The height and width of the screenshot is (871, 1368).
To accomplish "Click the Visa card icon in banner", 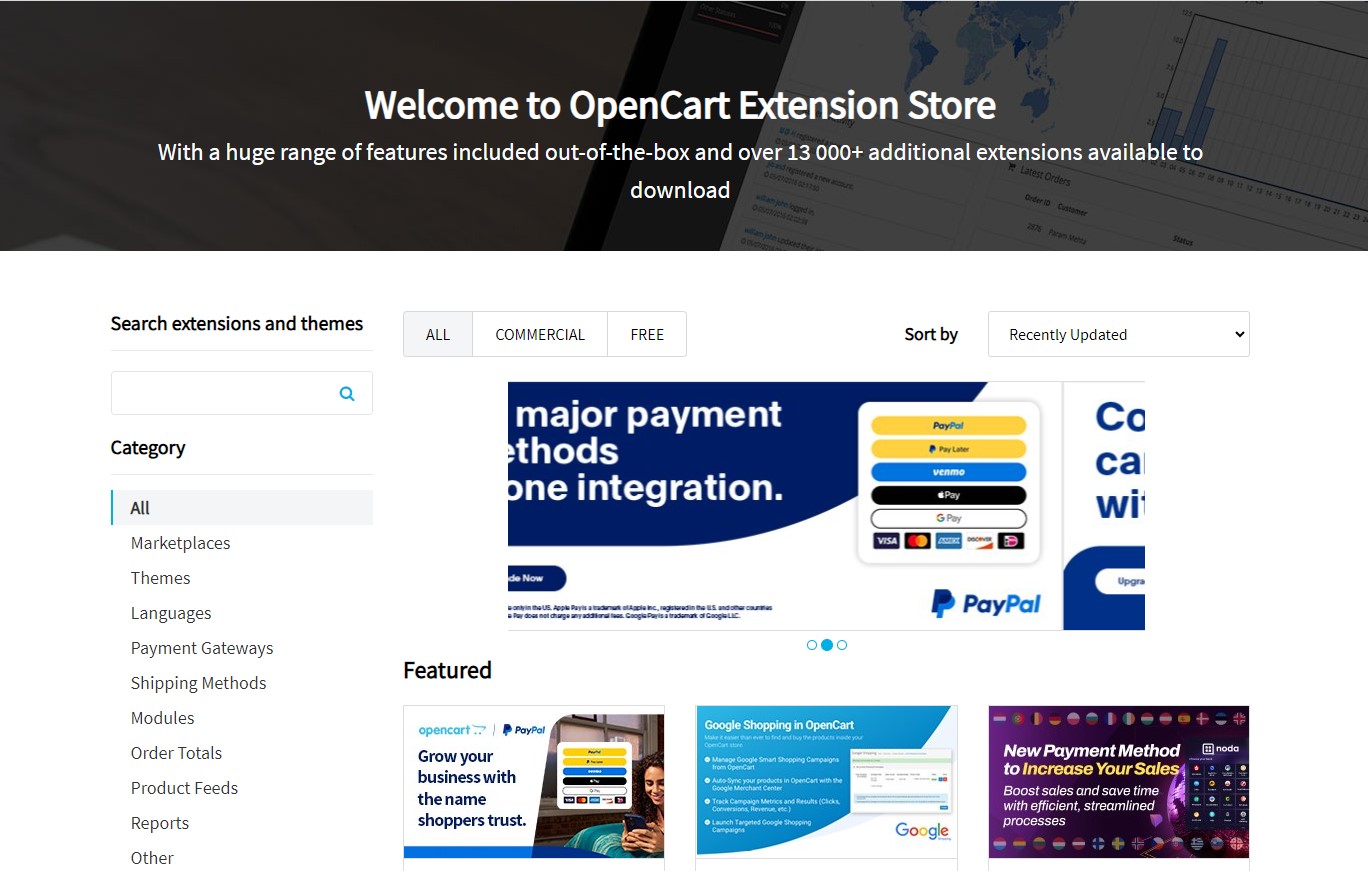I will pyautogui.click(x=886, y=541).
